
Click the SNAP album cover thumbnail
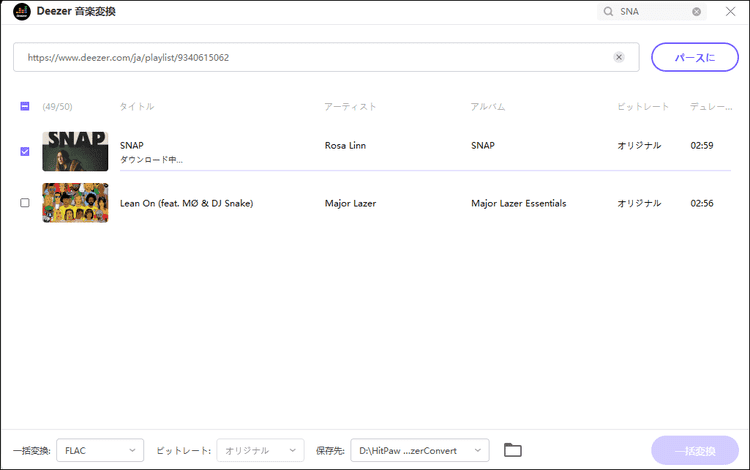tap(75, 152)
